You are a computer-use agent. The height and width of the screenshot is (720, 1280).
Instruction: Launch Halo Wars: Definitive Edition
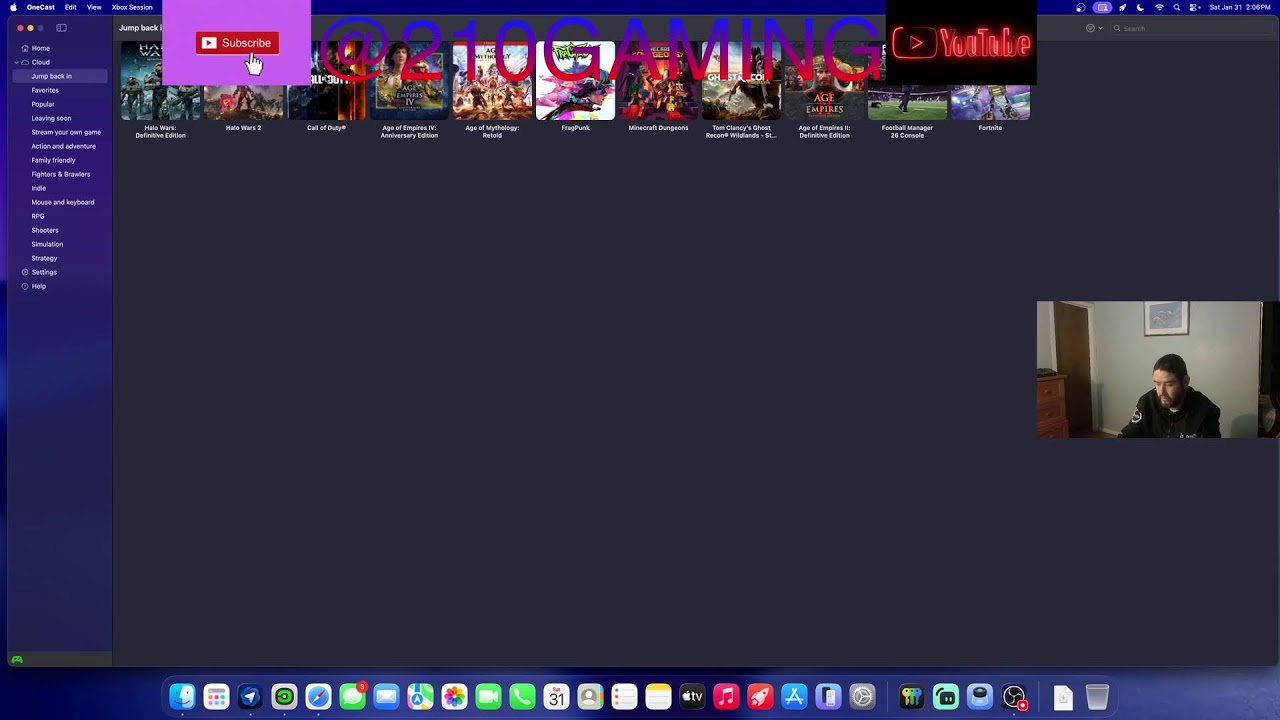click(x=160, y=90)
